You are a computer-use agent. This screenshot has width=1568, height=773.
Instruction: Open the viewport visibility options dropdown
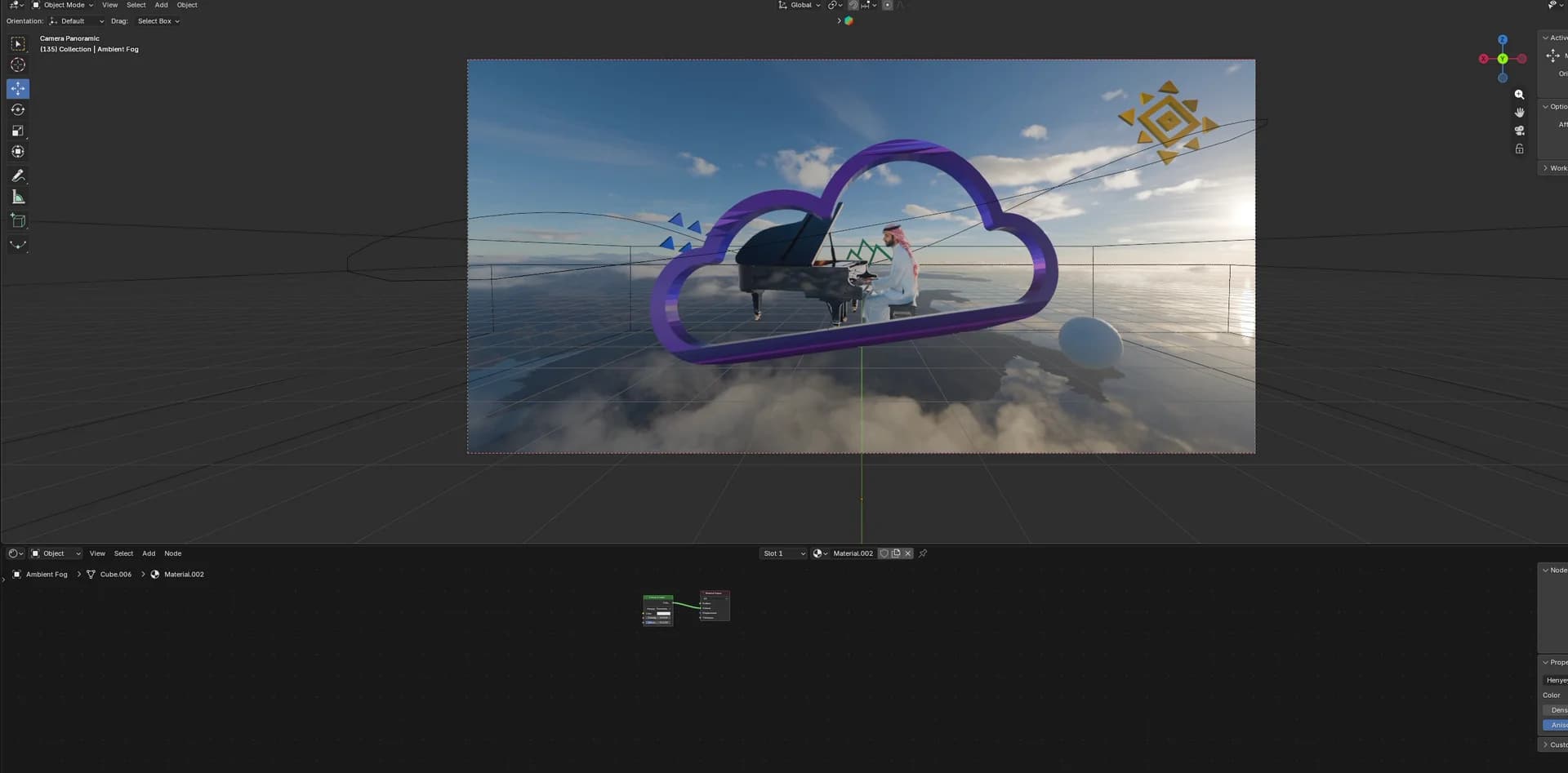click(1554, 5)
